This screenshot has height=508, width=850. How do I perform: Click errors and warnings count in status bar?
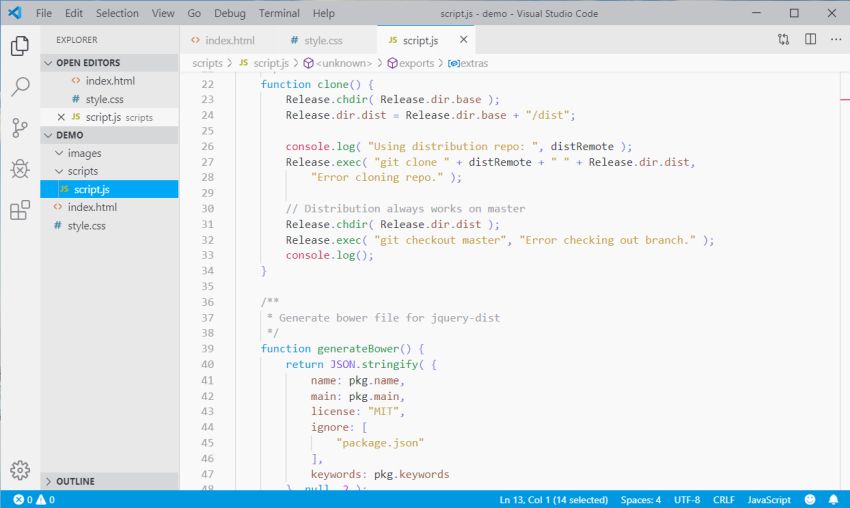pyautogui.click(x=34, y=499)
